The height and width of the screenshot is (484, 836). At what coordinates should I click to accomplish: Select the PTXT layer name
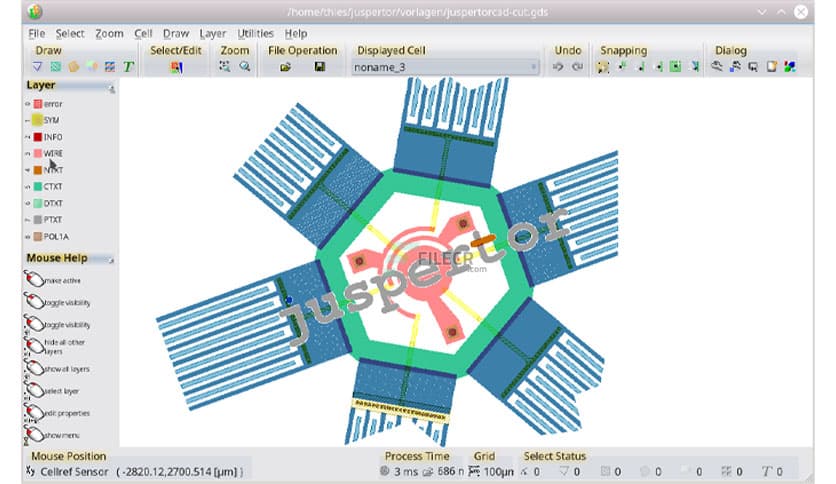point(53,220)
